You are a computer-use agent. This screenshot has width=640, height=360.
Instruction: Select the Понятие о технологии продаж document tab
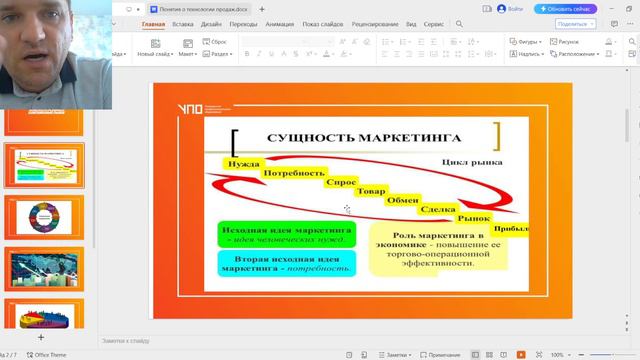[200, 9]
